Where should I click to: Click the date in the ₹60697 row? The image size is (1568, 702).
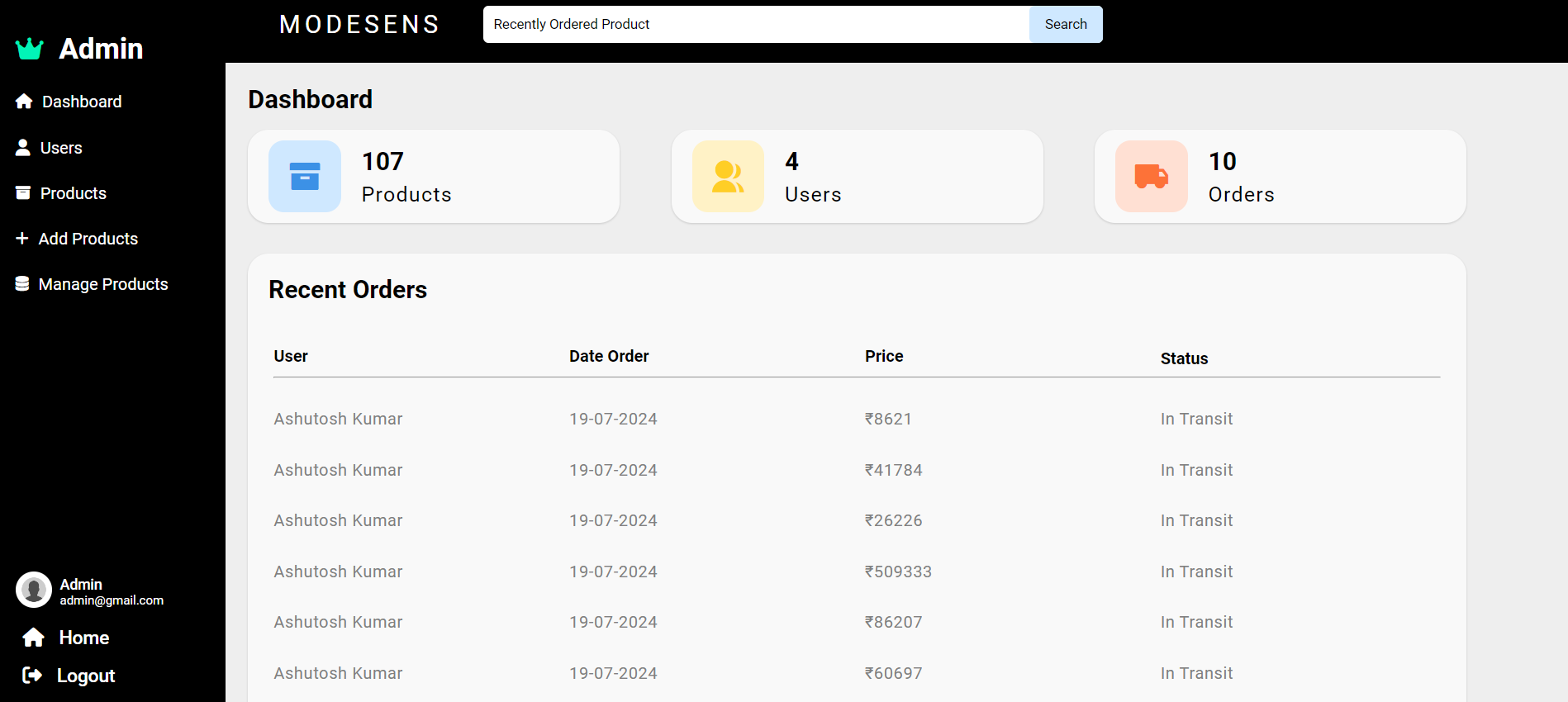[613, 673]
